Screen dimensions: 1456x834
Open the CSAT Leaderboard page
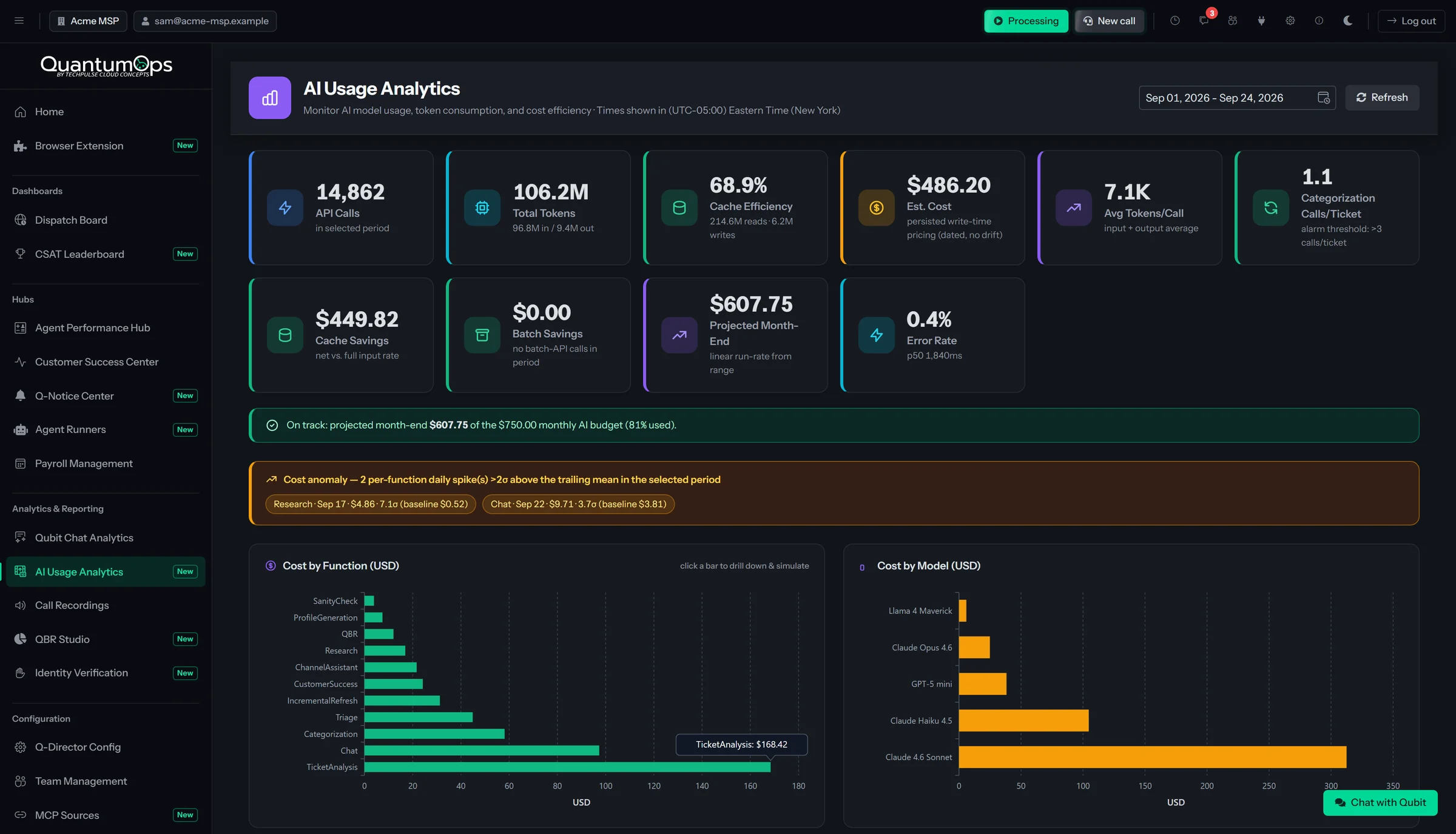tap(106, 254)
